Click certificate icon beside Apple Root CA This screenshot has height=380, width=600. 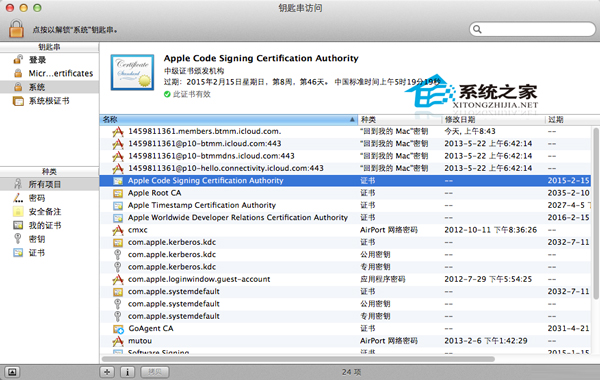click(x=118, y=193)
